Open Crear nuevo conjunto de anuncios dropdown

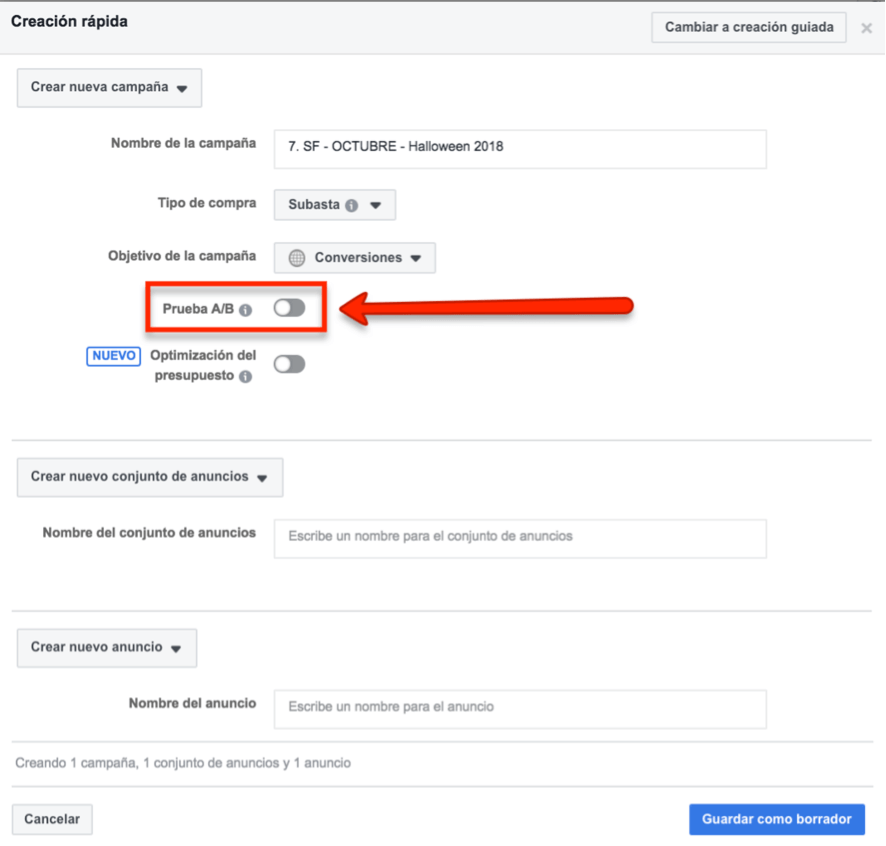pyautogui.click(x=149, y=477)
